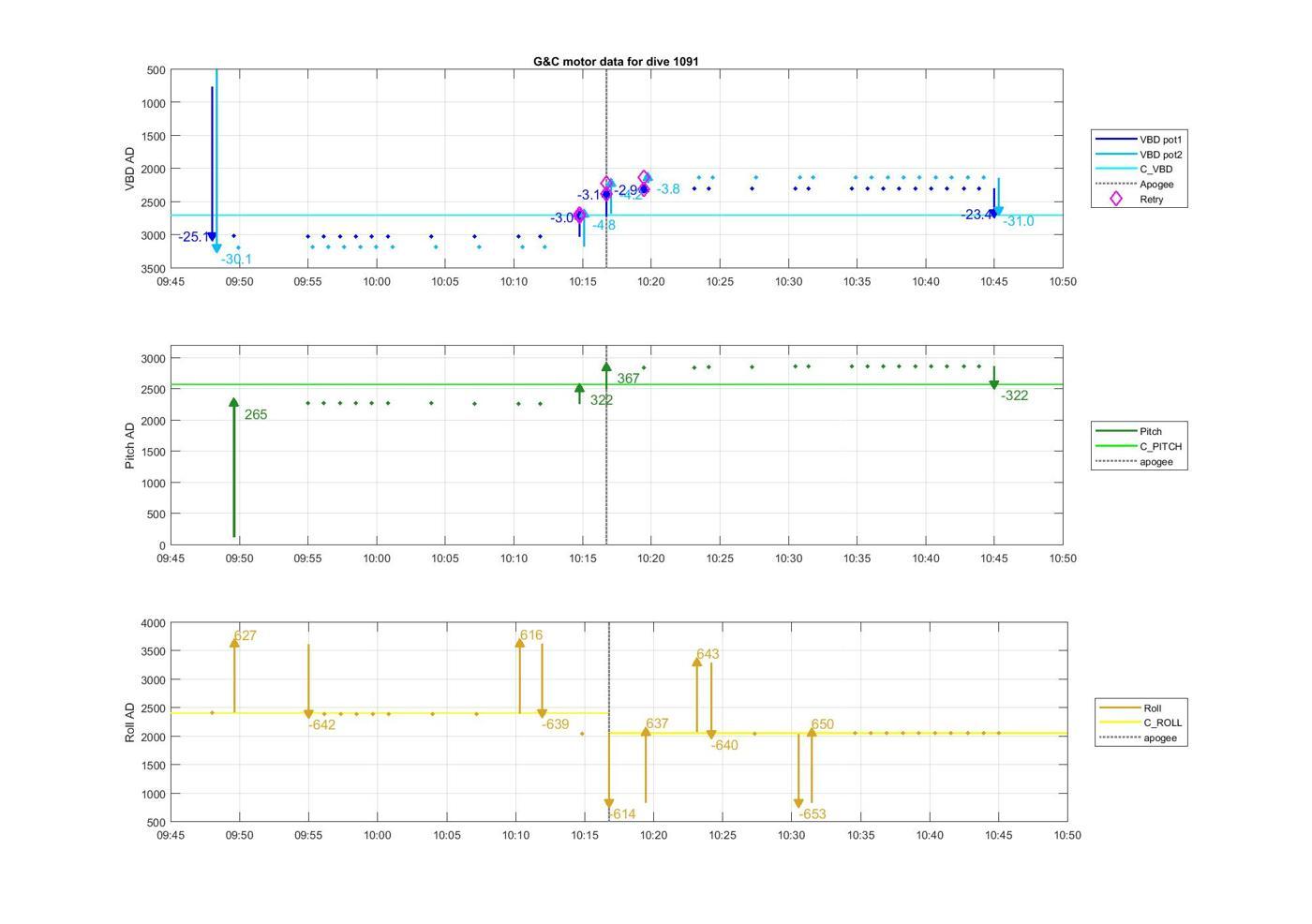The height and width of the screenshot is (924, 1312).
Task: Click the '-639' roll move label
Action: click(x=555, y=724)
